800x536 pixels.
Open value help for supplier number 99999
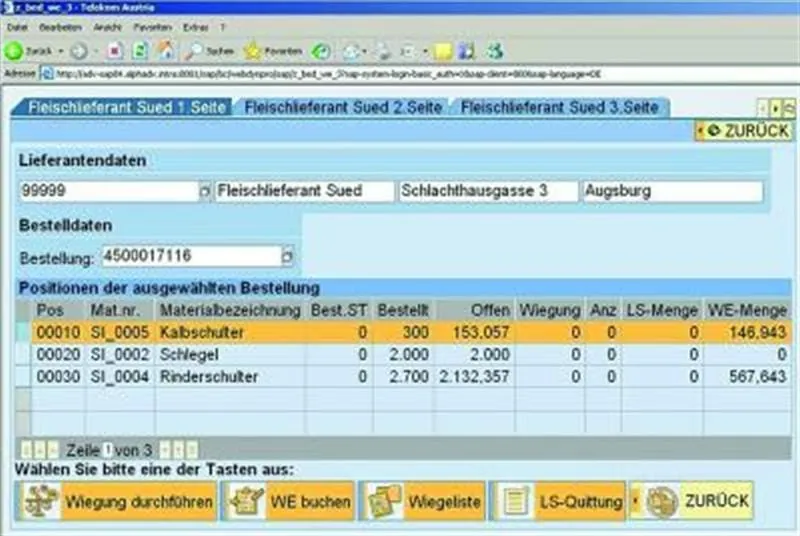tap(204, 191)
